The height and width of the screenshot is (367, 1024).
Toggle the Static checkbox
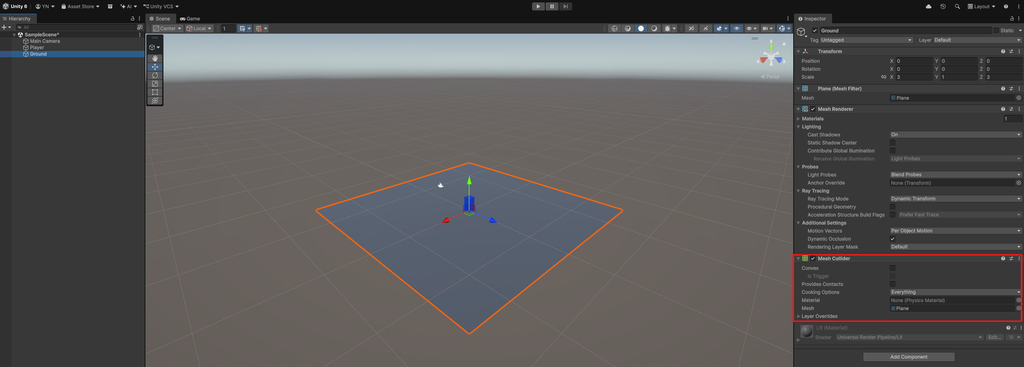click(x=996, y=31)
